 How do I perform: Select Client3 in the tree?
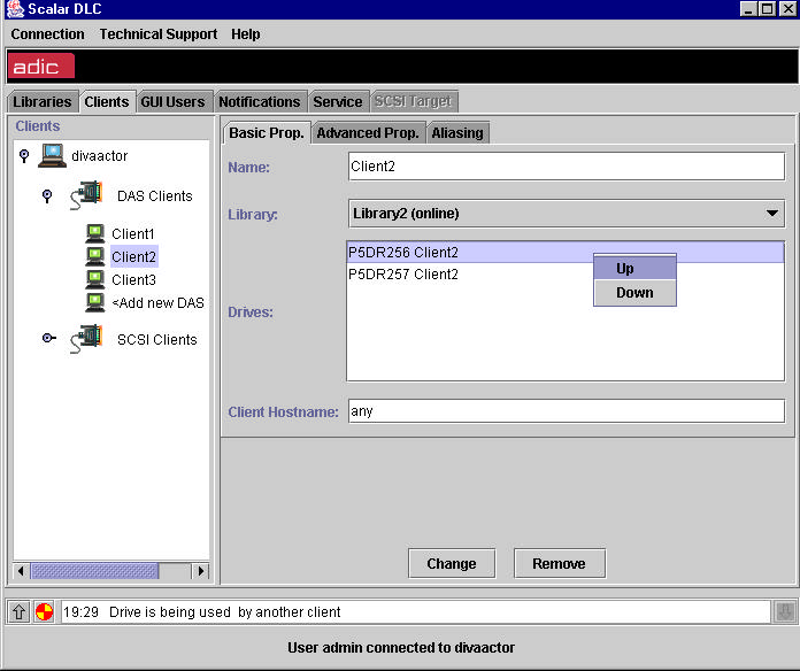pos(134,280)
